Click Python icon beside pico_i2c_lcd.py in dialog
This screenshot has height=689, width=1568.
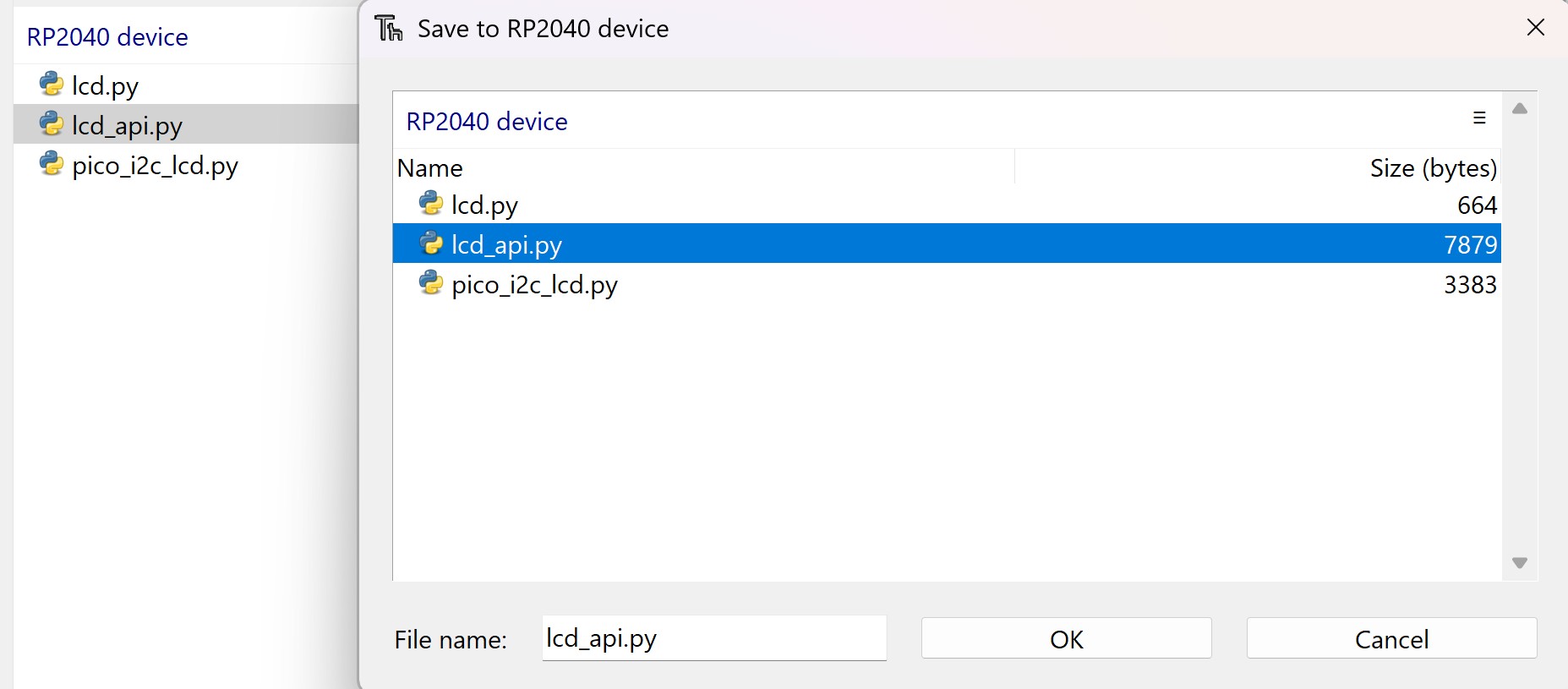point(431,283)
